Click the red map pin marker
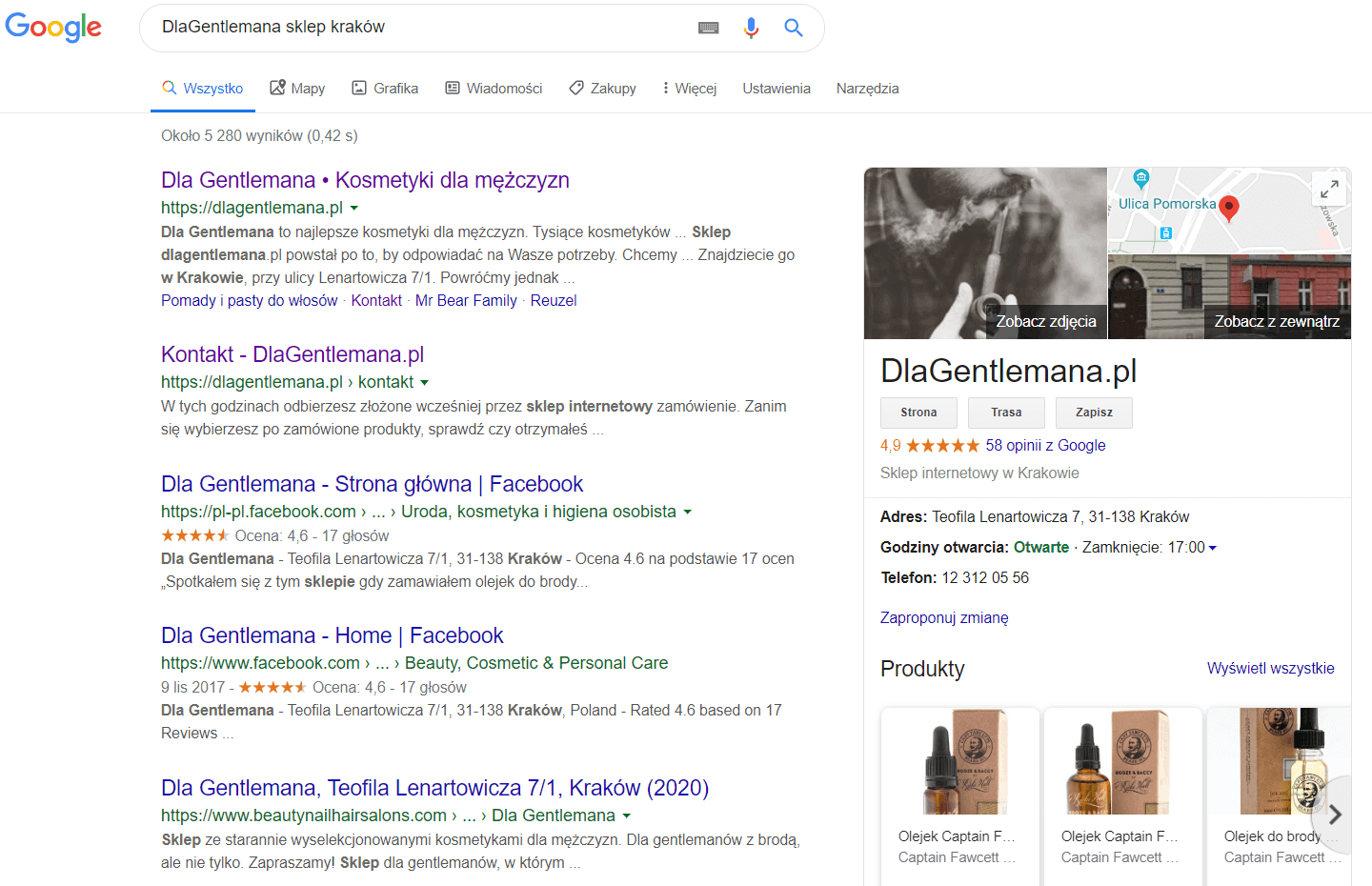The width and height of the screenshot is (1372, 886). coord(1229,207)
